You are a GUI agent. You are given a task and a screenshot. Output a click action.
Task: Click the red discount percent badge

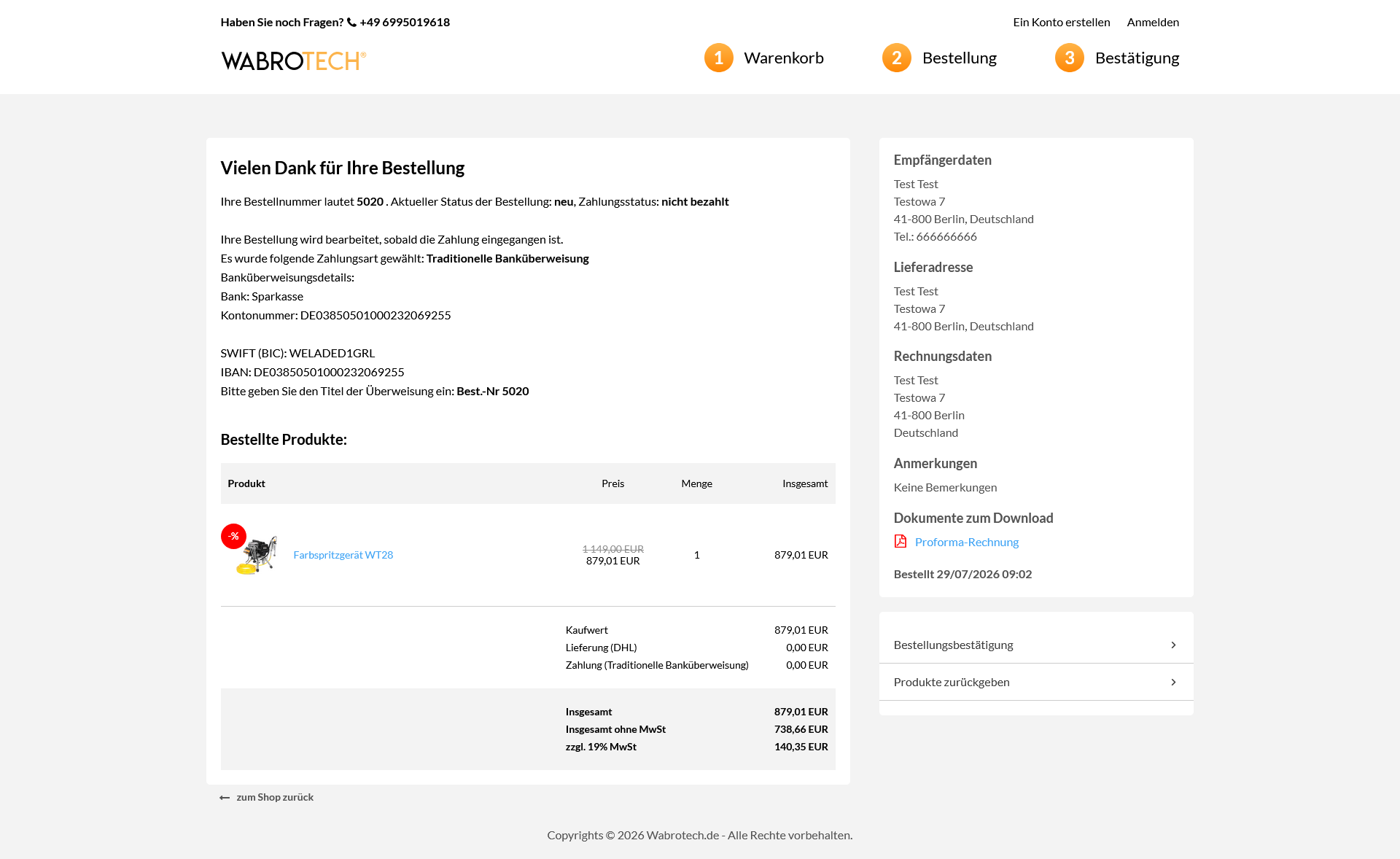tap(233, 536)
